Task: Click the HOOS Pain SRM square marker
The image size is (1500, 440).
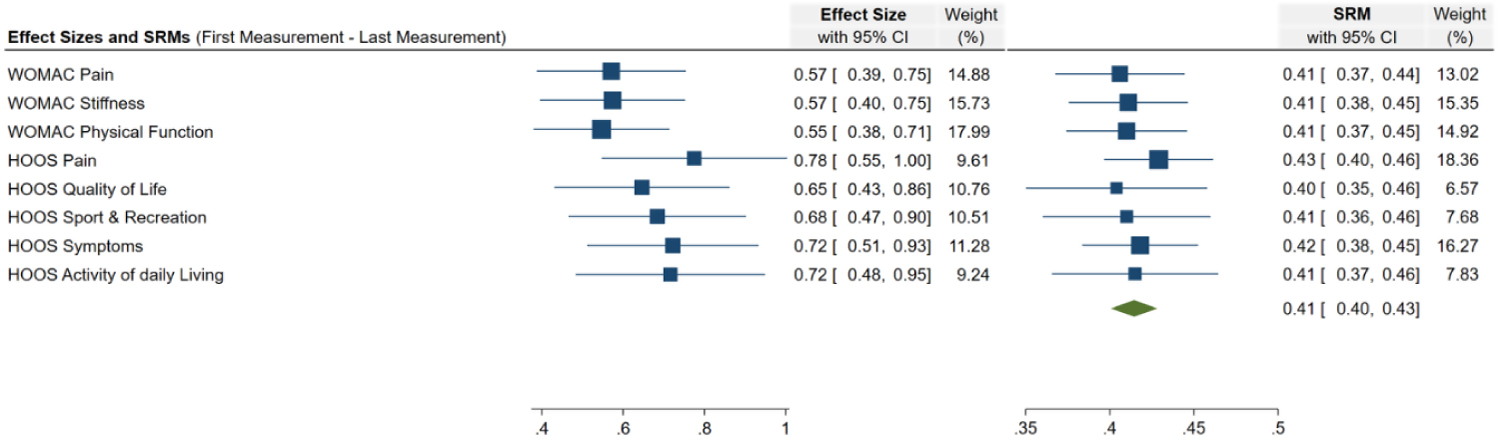Action: click(1158, 159)
